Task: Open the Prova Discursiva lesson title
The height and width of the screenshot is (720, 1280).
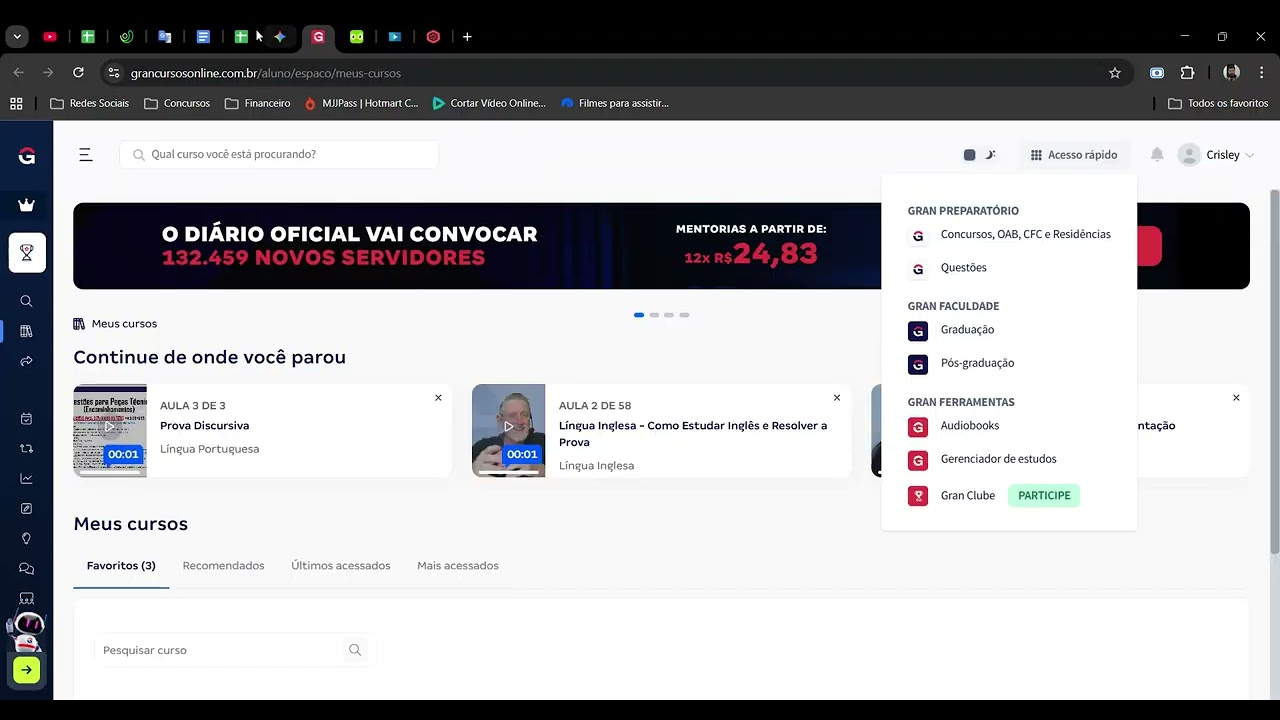Action: point(204,426)
